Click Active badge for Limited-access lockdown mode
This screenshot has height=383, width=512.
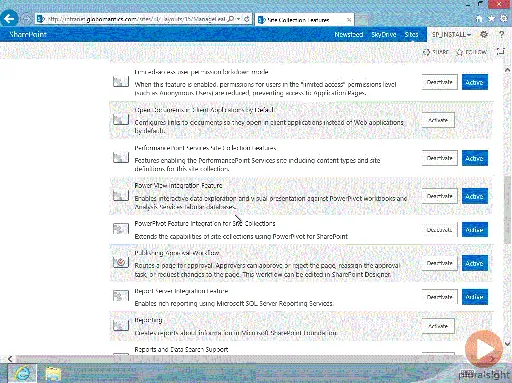point(475,82)
